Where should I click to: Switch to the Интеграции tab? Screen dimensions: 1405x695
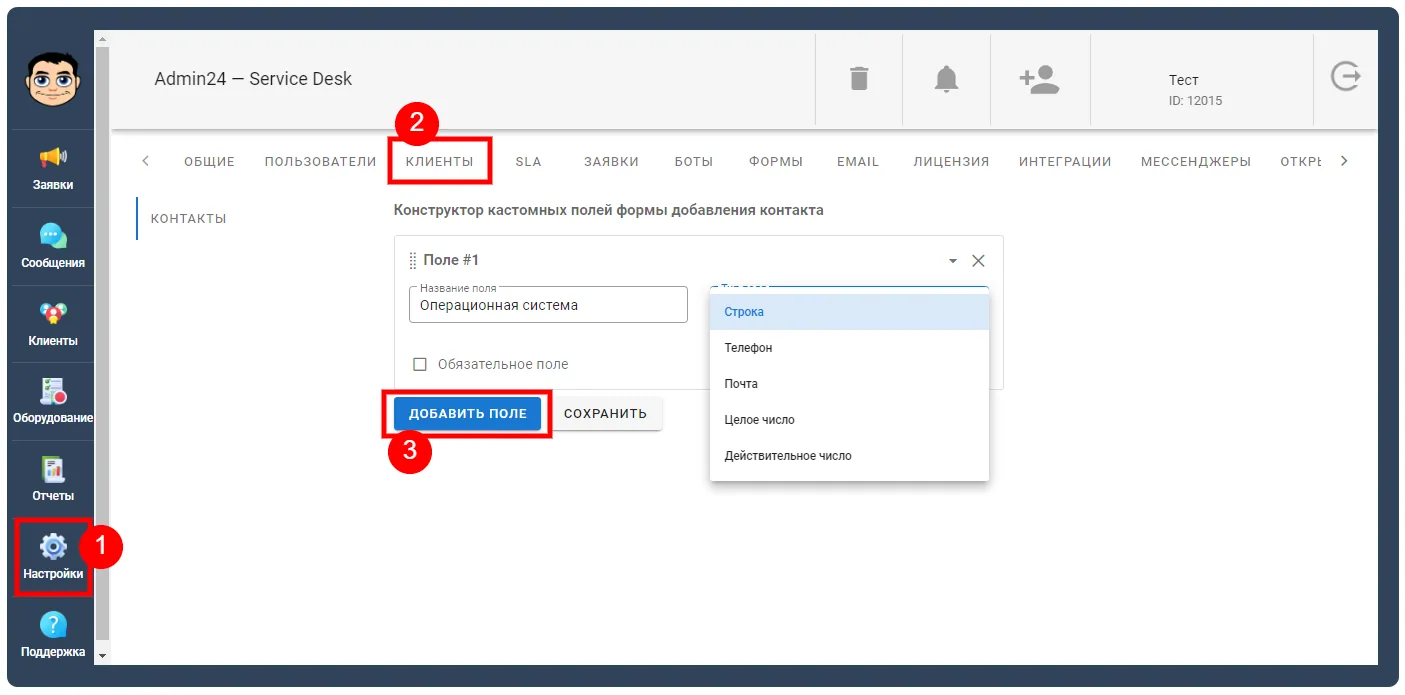1065,161
